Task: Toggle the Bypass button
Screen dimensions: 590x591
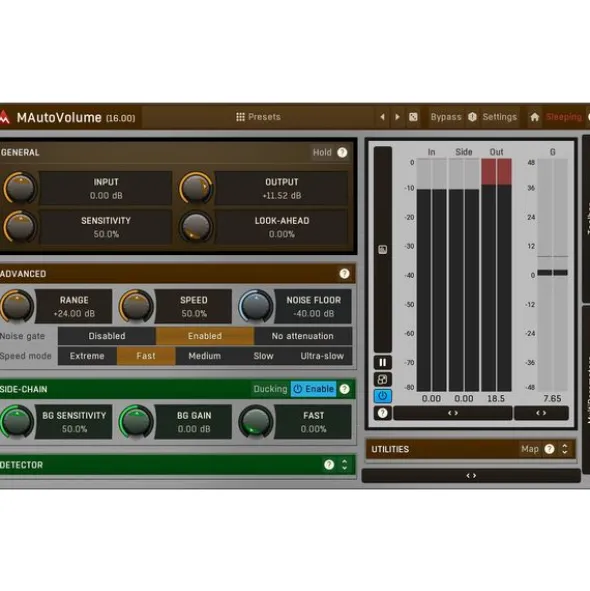Action: click(446, 117)
